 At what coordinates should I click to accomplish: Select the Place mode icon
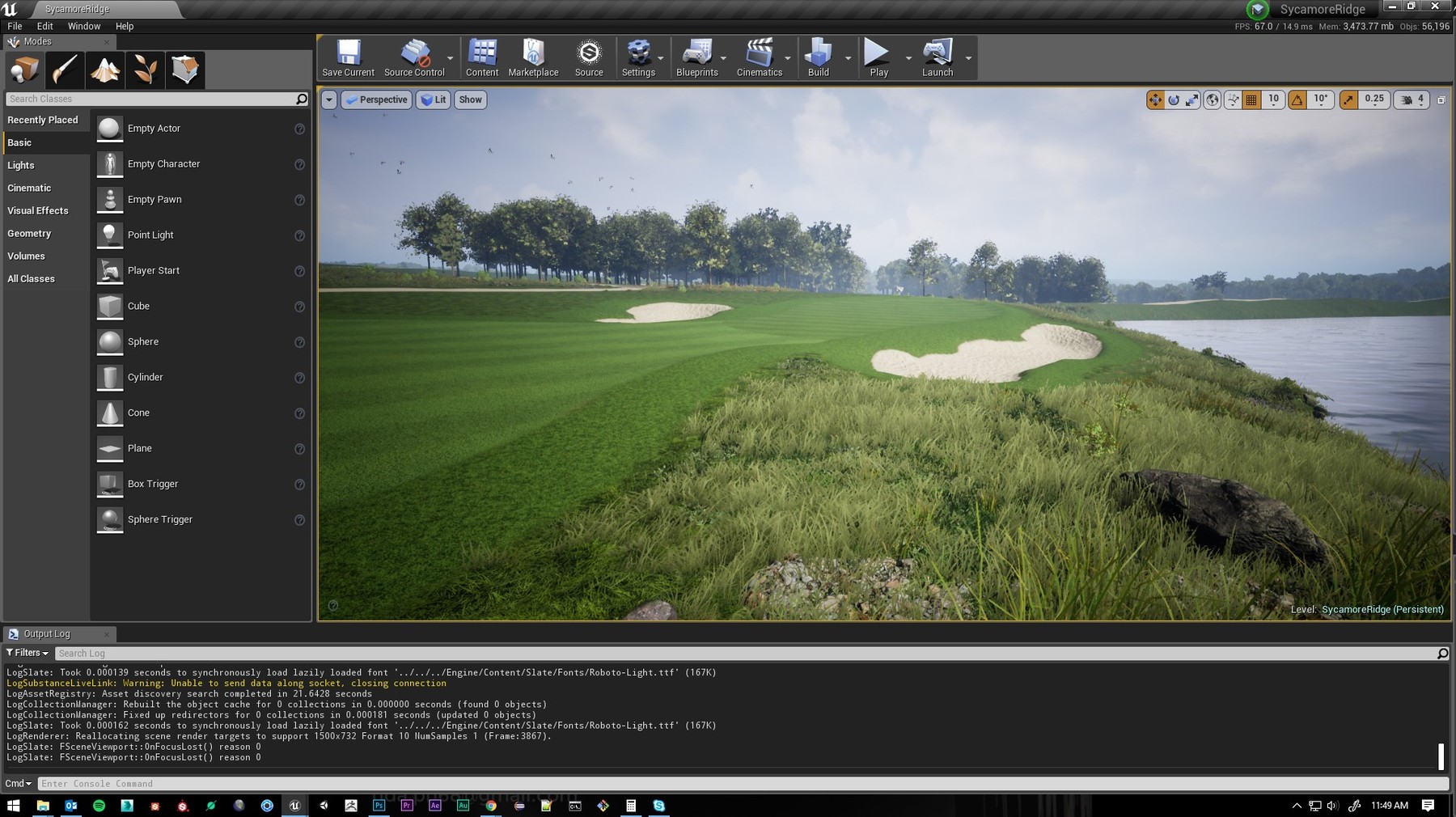click(24, 70)
